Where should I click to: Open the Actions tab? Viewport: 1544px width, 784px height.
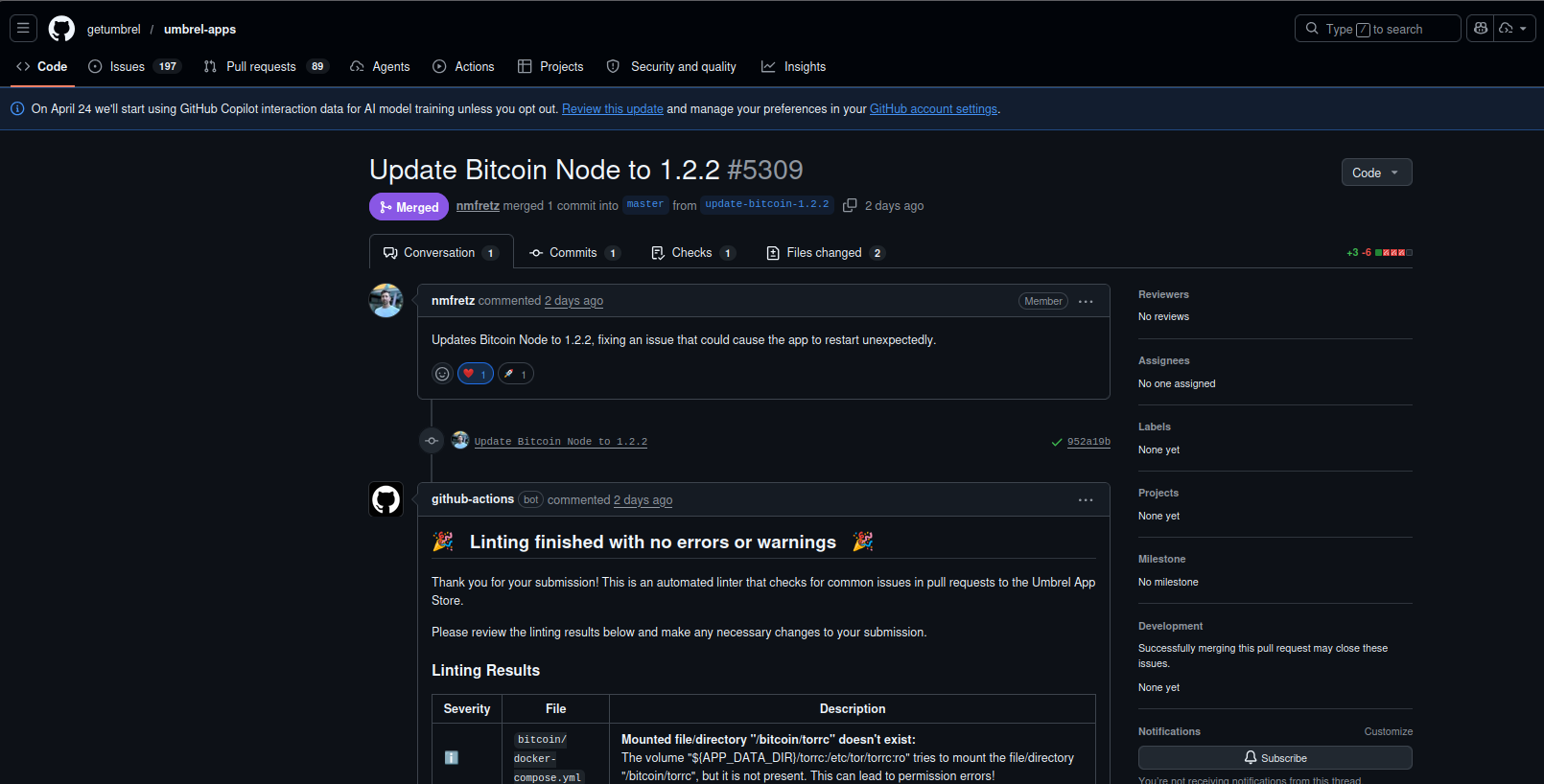(x=463, y=66)
